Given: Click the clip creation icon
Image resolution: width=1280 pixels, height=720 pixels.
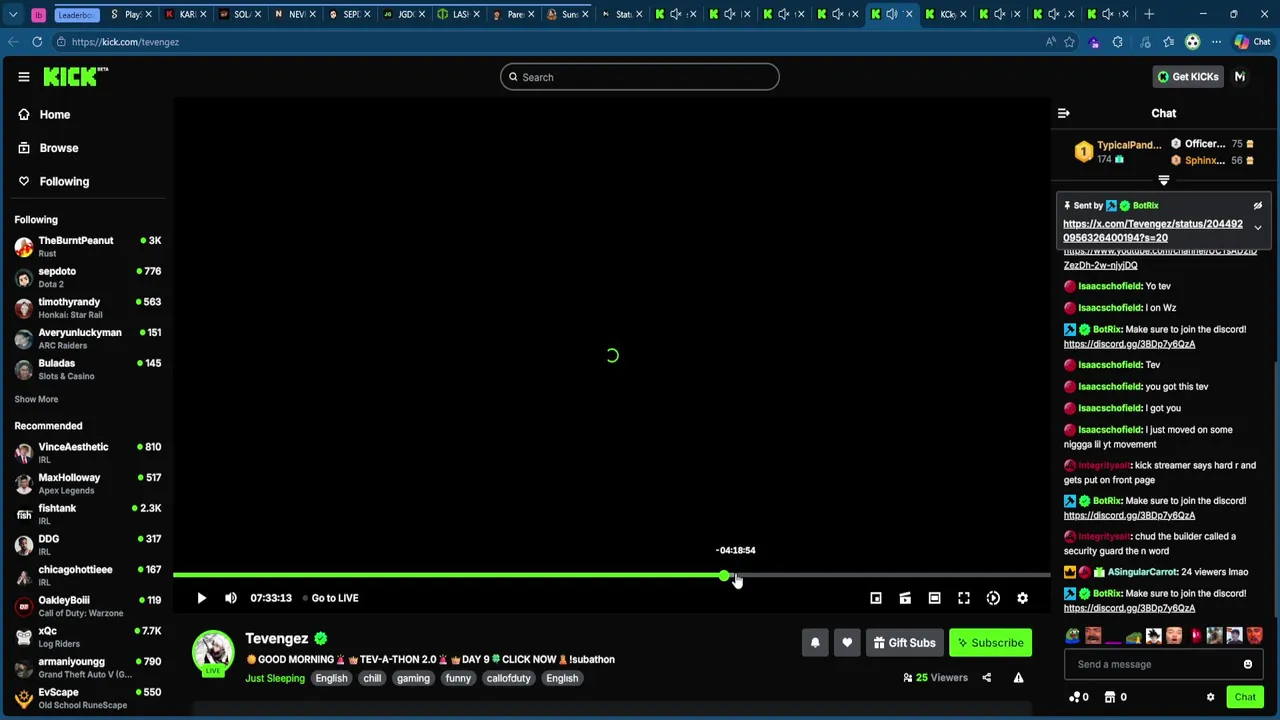Looking at the screenshot, I should pyautogui.click(x=905, y=598).
